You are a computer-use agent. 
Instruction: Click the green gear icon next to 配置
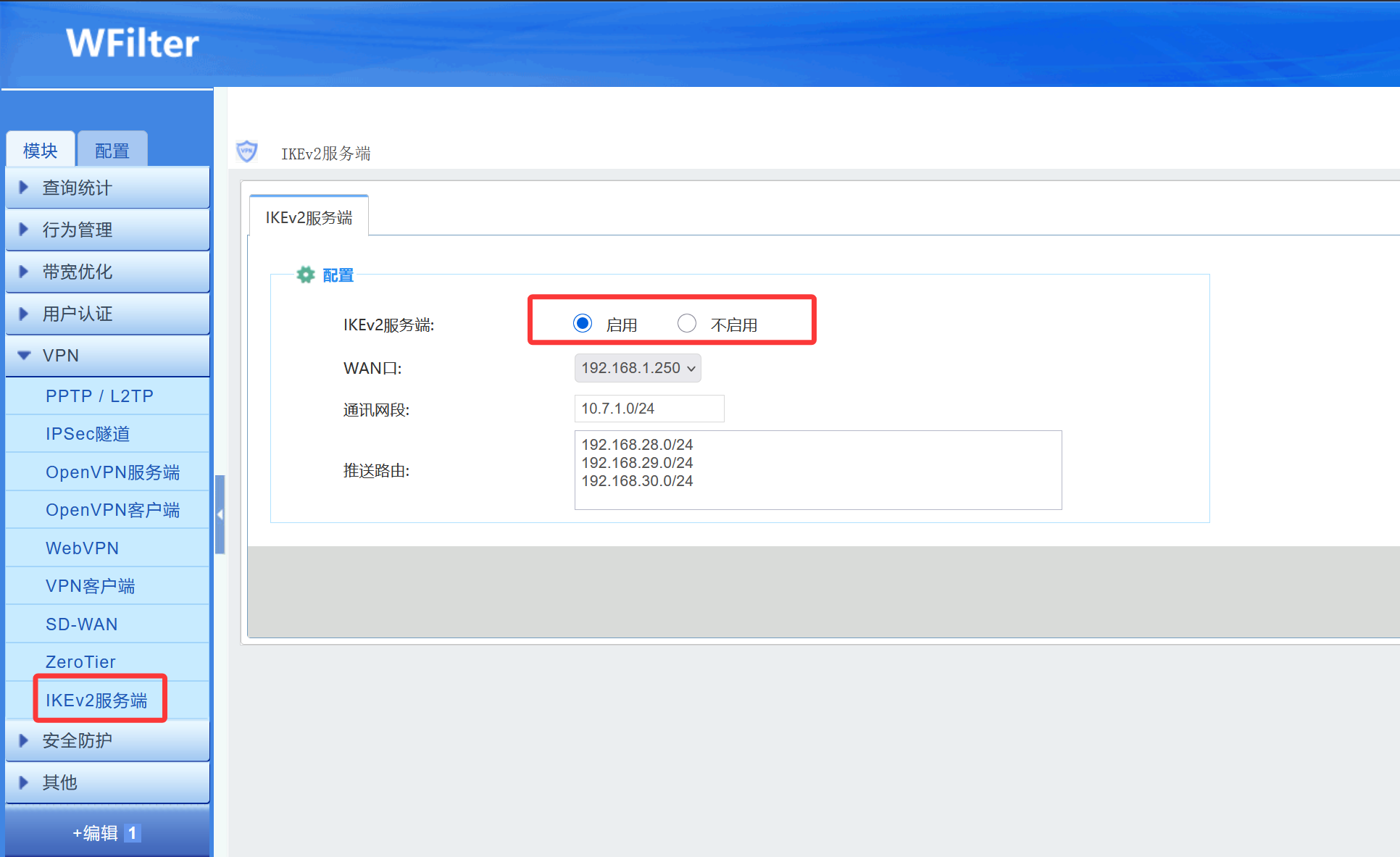(x=306, y=275)
